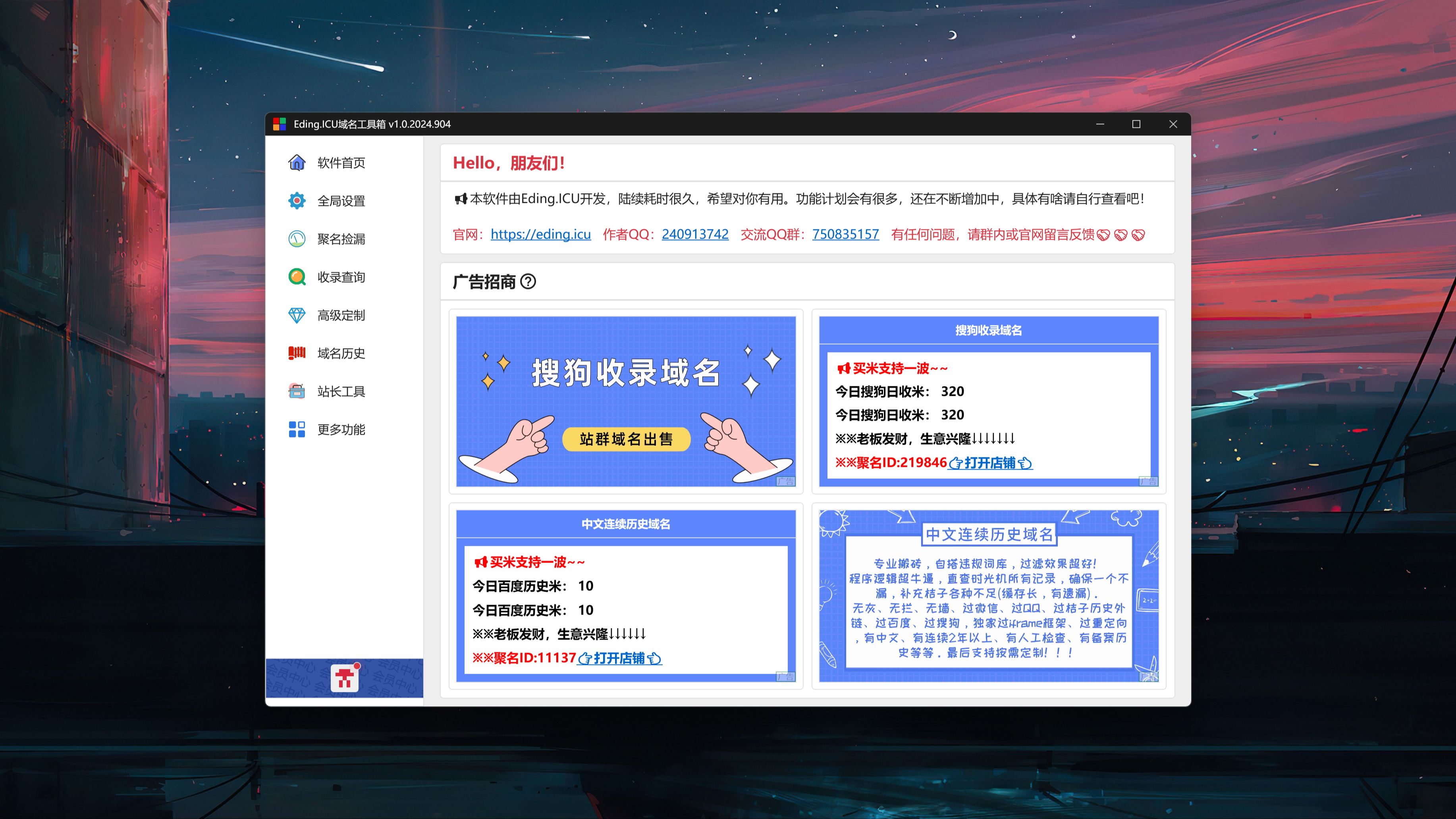Click the 聚名ID:219846 red text
Image resolution: width=1456 pixels, height=819 pixels.
click(891, 463)
